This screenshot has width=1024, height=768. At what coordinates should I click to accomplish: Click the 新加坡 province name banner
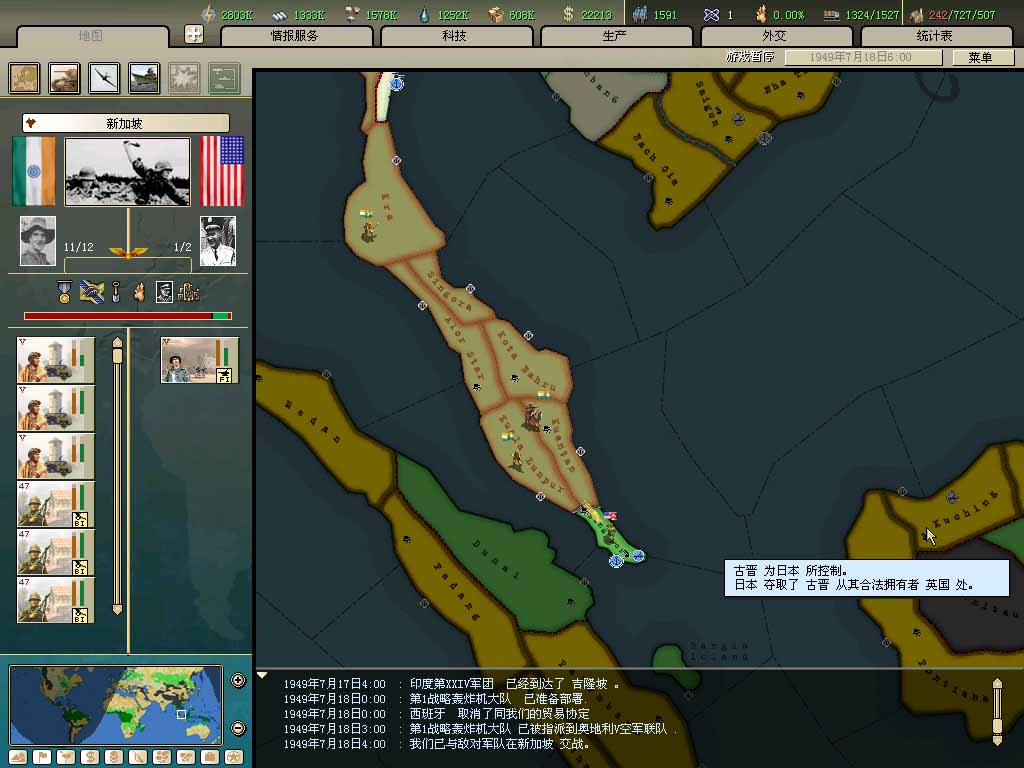[x=125, y=123]
